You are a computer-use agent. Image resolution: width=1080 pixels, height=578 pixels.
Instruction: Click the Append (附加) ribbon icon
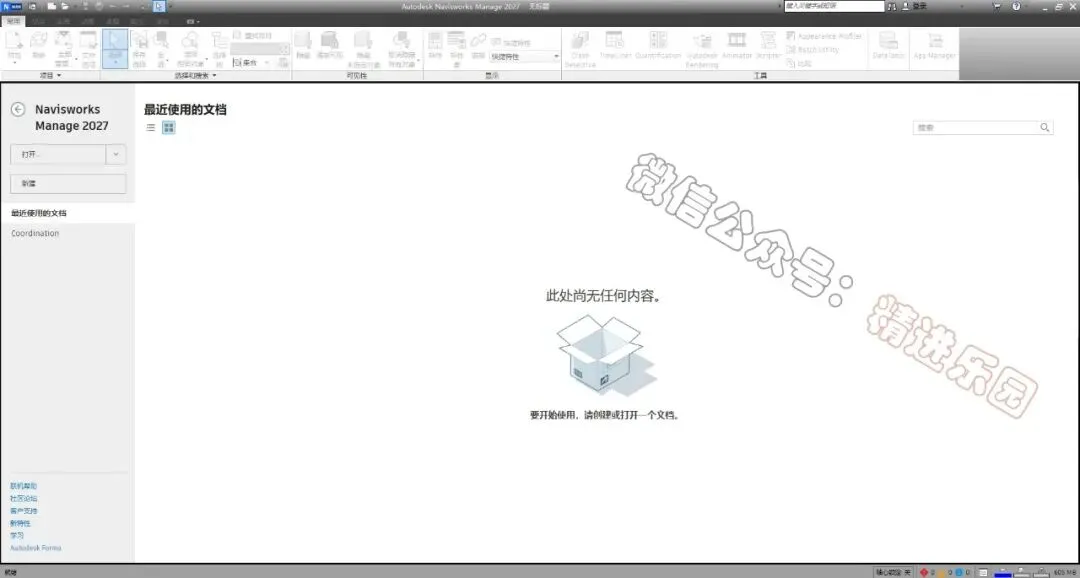pos(14,48)
